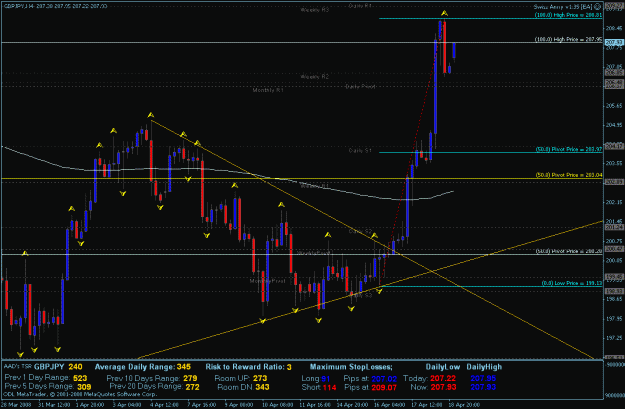
Task: Click the GBPJPY,H4 chart title text
Action: click(x=55, y=6)
